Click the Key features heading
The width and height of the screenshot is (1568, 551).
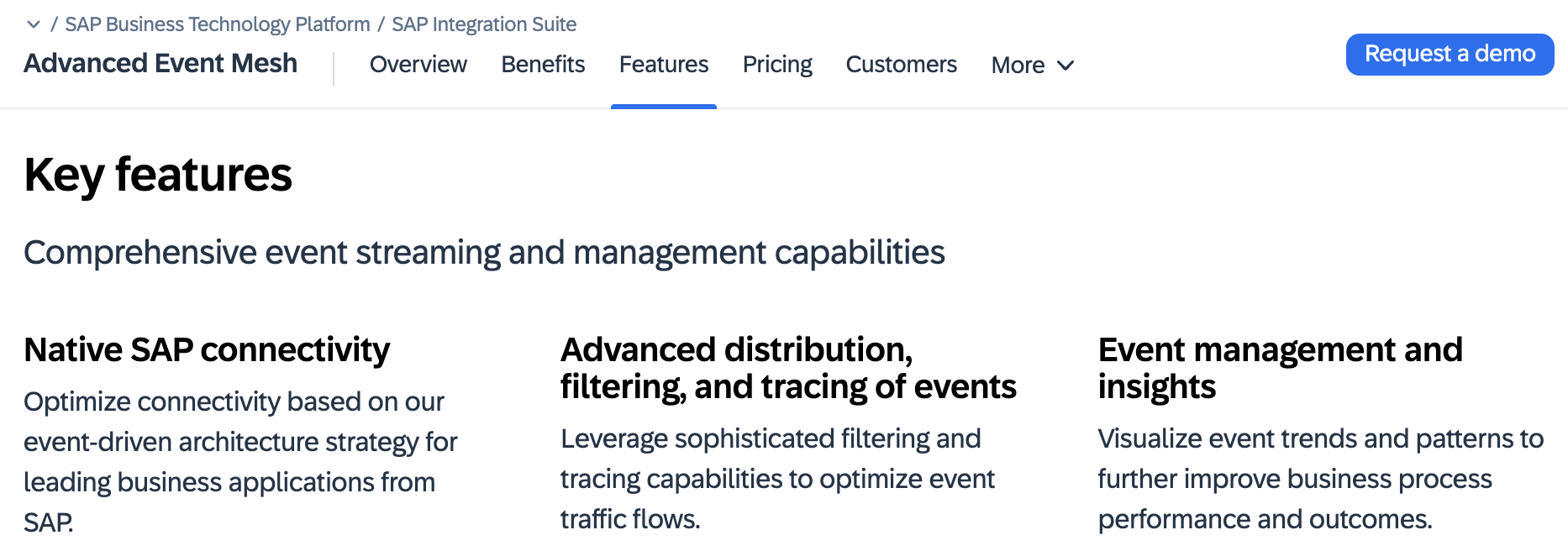(158, 175)
